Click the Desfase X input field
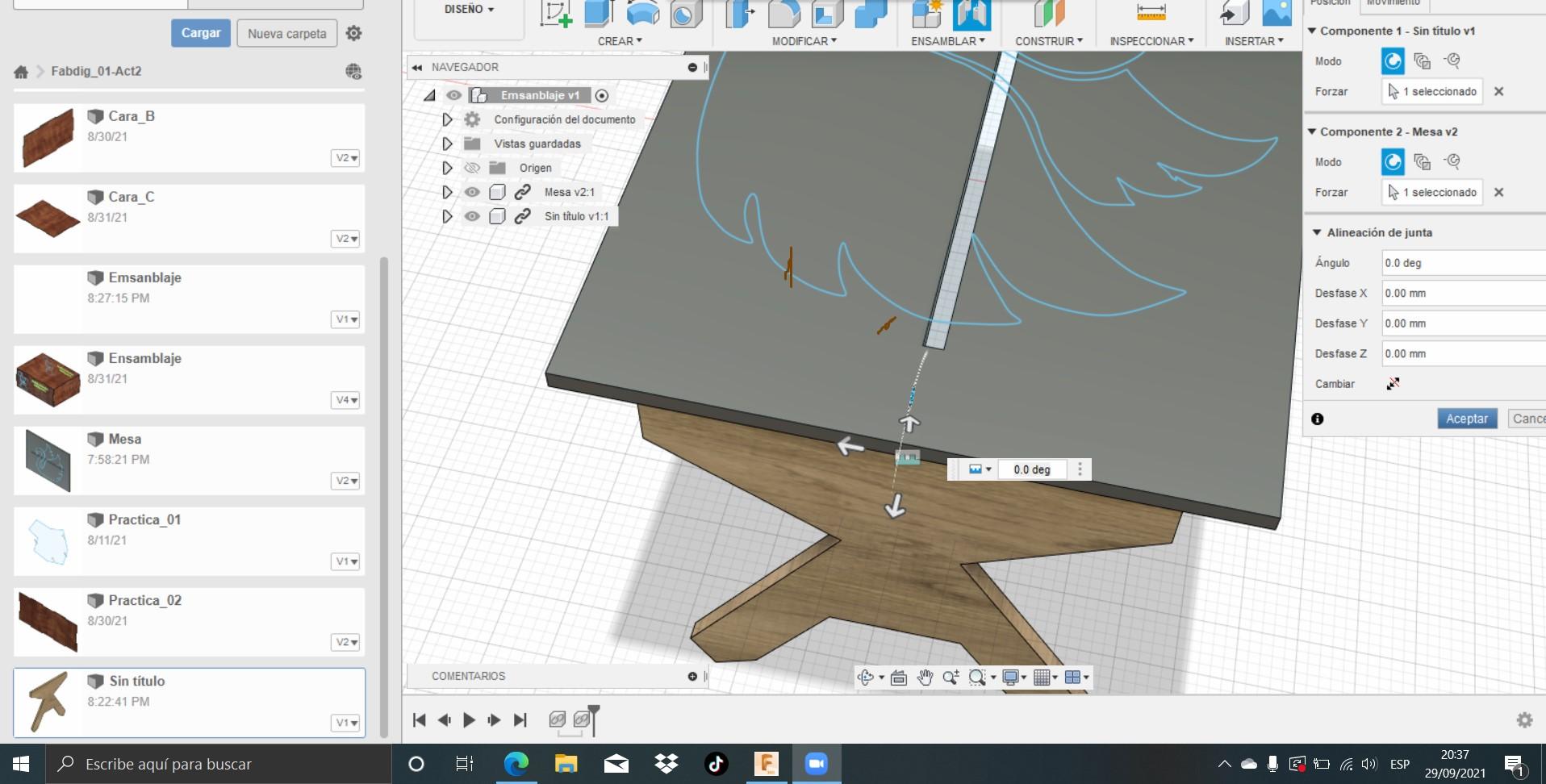The image size is (1546, 784). click(x=1462, y=294)
